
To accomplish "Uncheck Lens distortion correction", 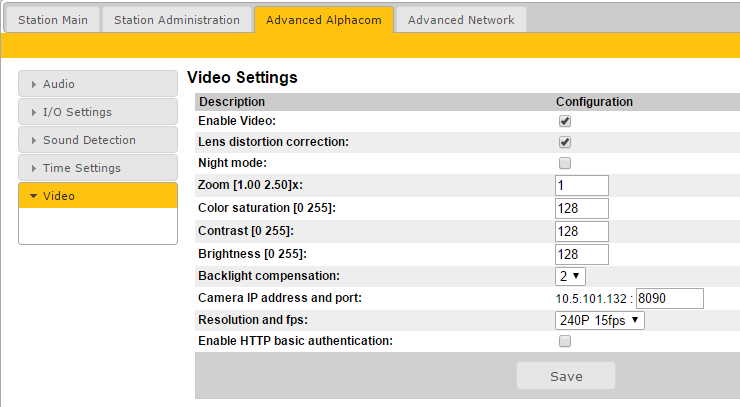I will tap(565, 142).
